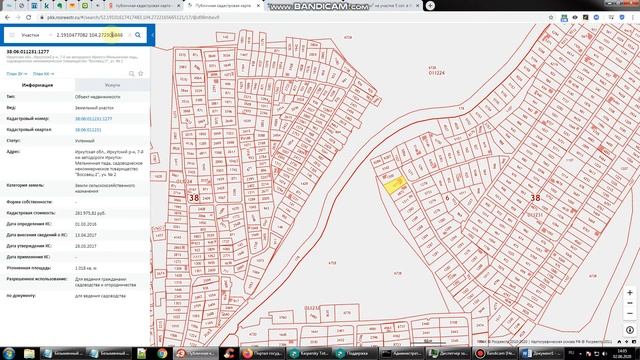The height and width of the screenshot is (360, 640).
Task: Expand the План ЗУ dropdown link
Action: coord(17,74)
